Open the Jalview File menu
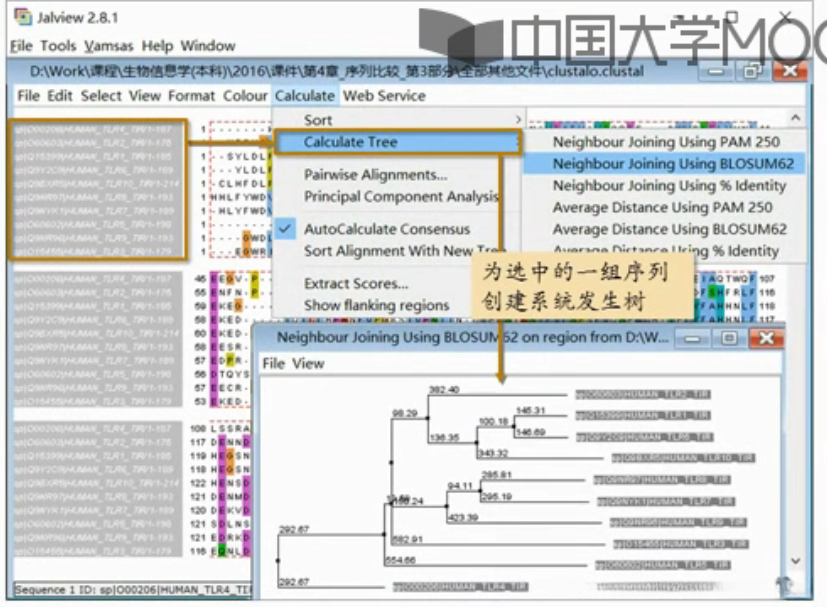The image size is (827, 607). click(x=21, y=46)
